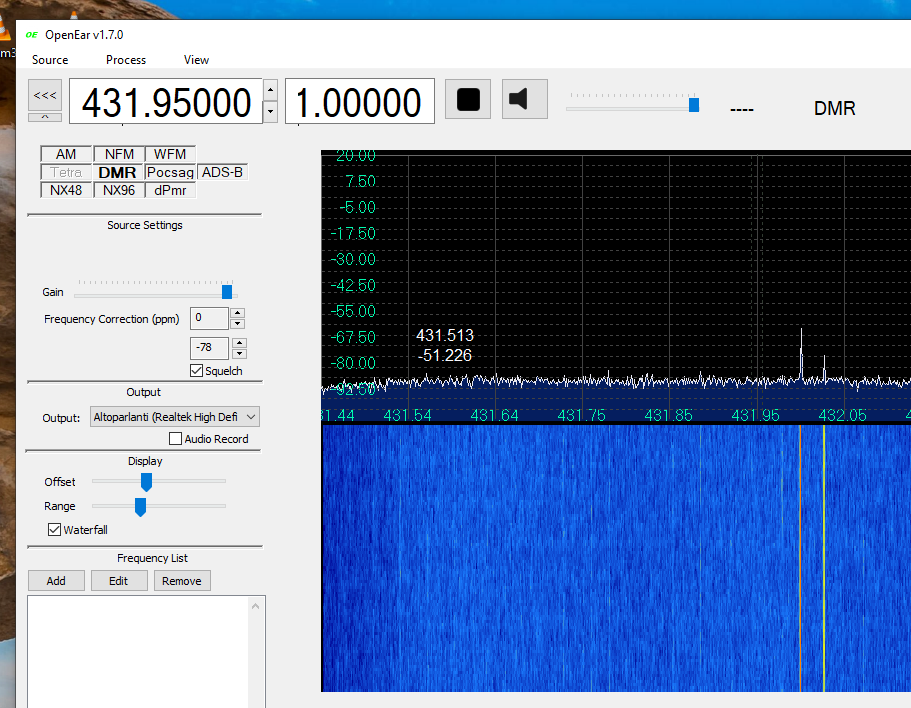
Task: Select WFM demodulation mode
Action: pyautogui.click(x=170, y=154)
